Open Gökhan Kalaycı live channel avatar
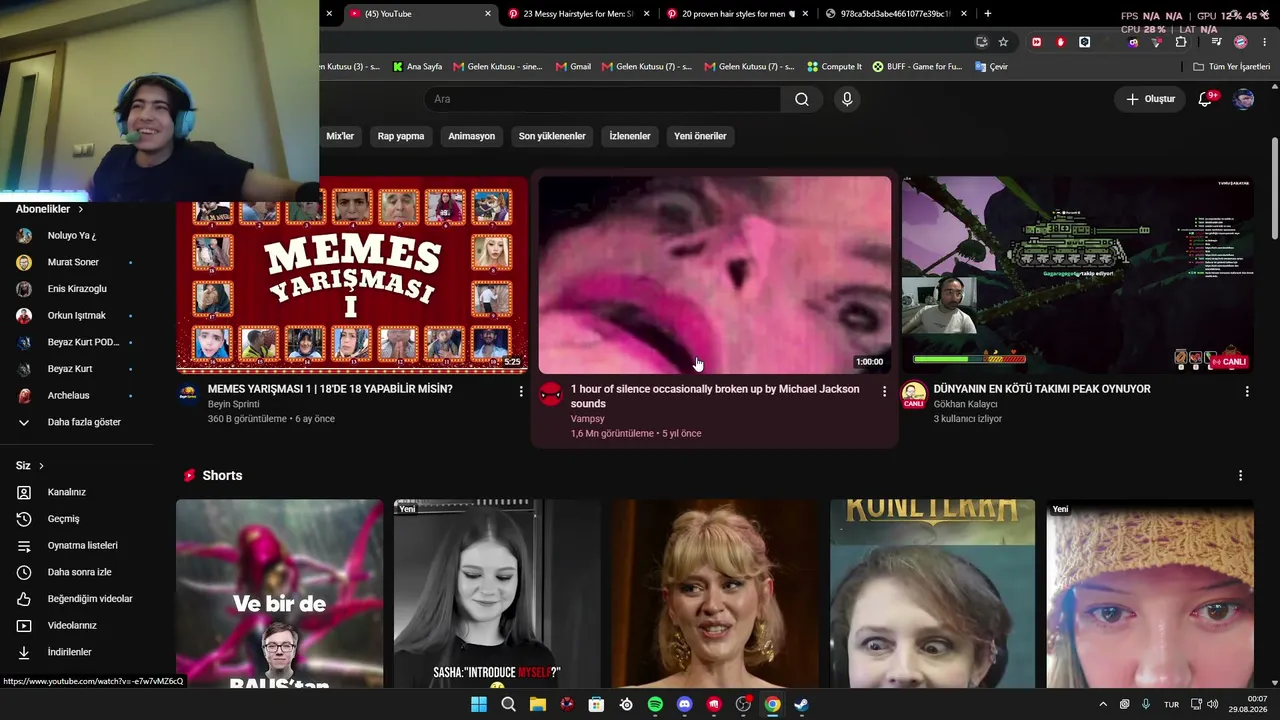The image size is (1280, 720). click(x=914, y=395)
